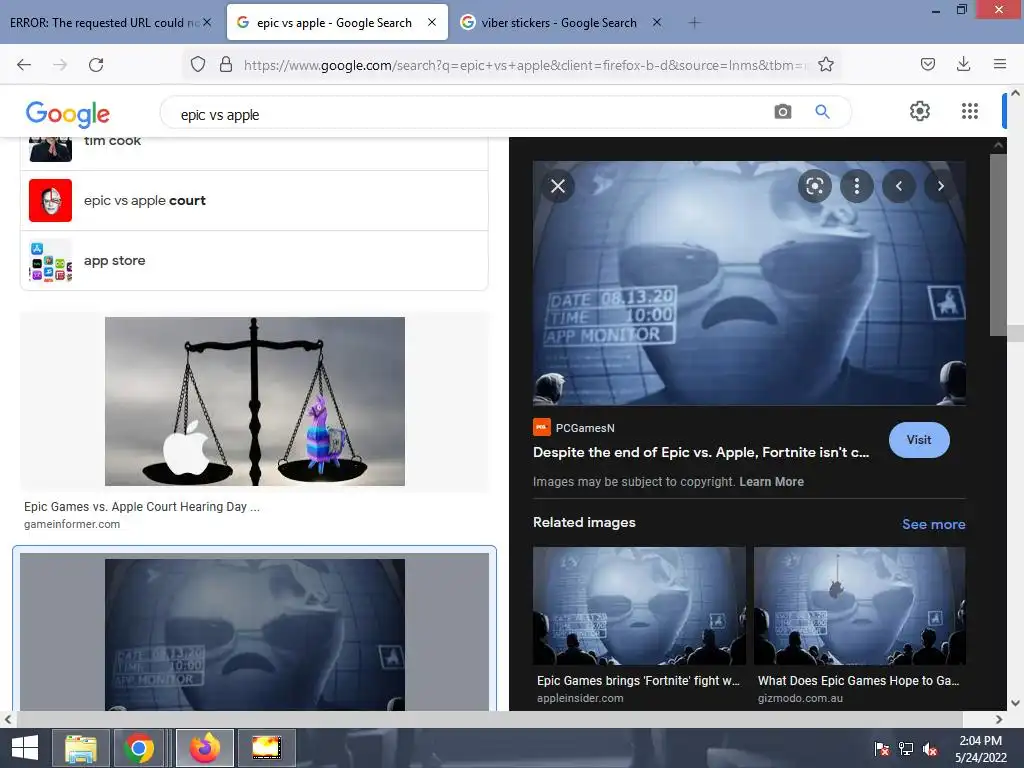
Task: Go to Google homepage via logo
Action: [x=67, y=114]
